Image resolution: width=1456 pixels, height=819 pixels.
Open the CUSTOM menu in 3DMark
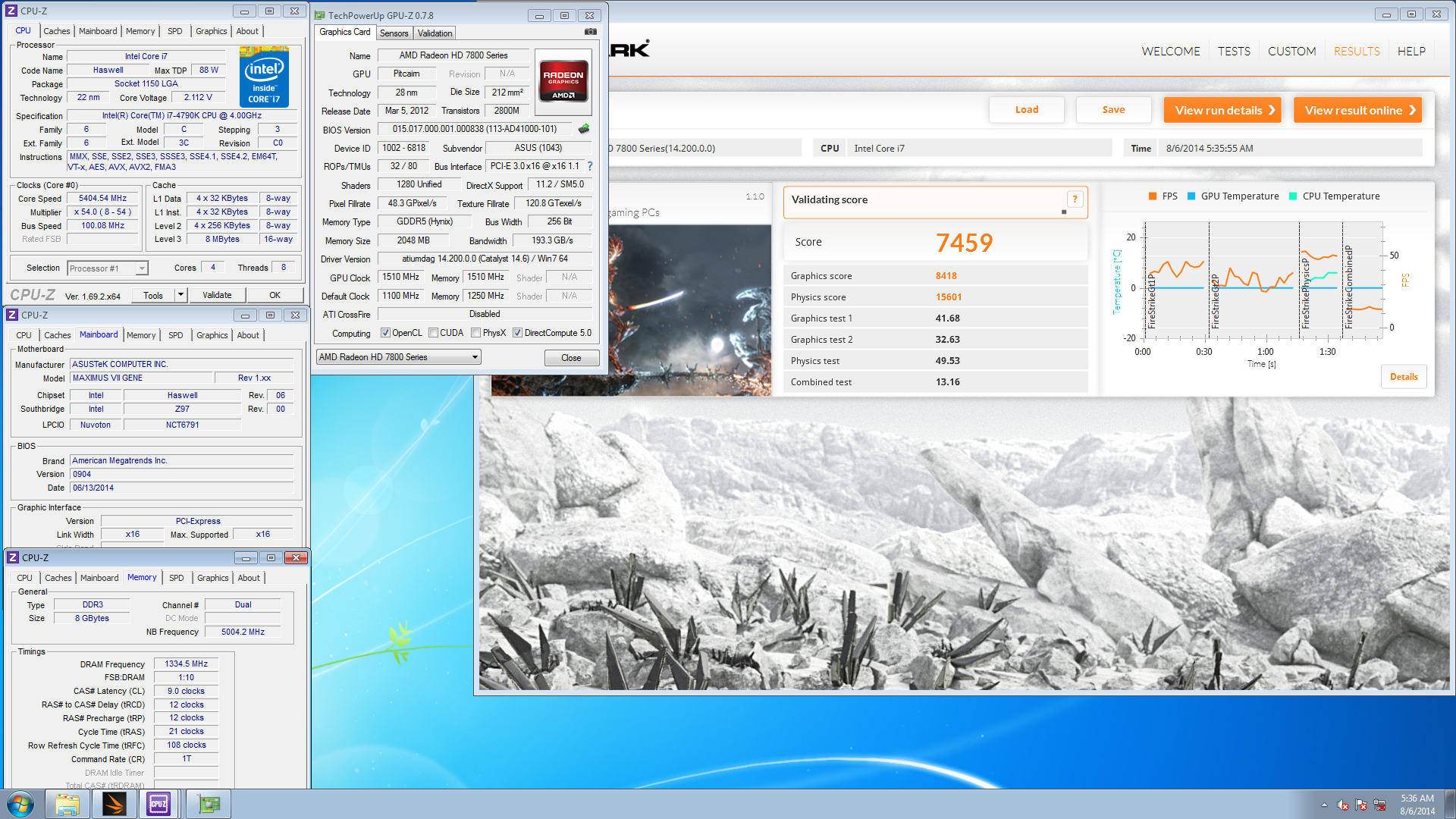[1291, 51]
